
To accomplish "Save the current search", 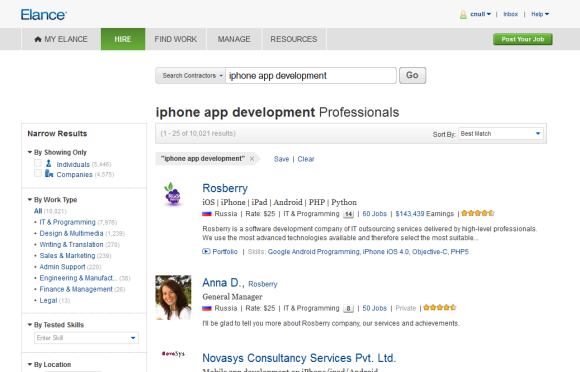I will click(x=281, y=159).
